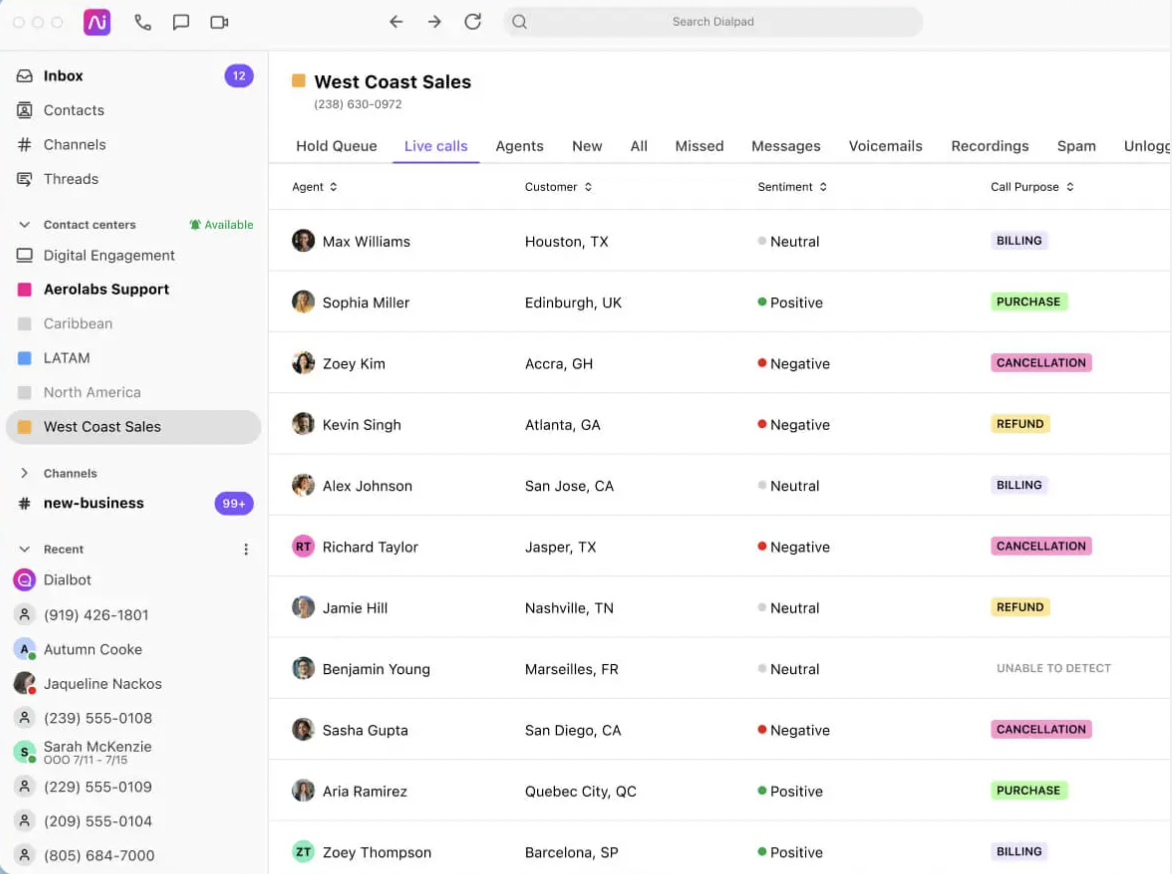The height and width of the screenshot is (874, 1174).
Task: Switch to the Missed tab
Action: (699, 146)
